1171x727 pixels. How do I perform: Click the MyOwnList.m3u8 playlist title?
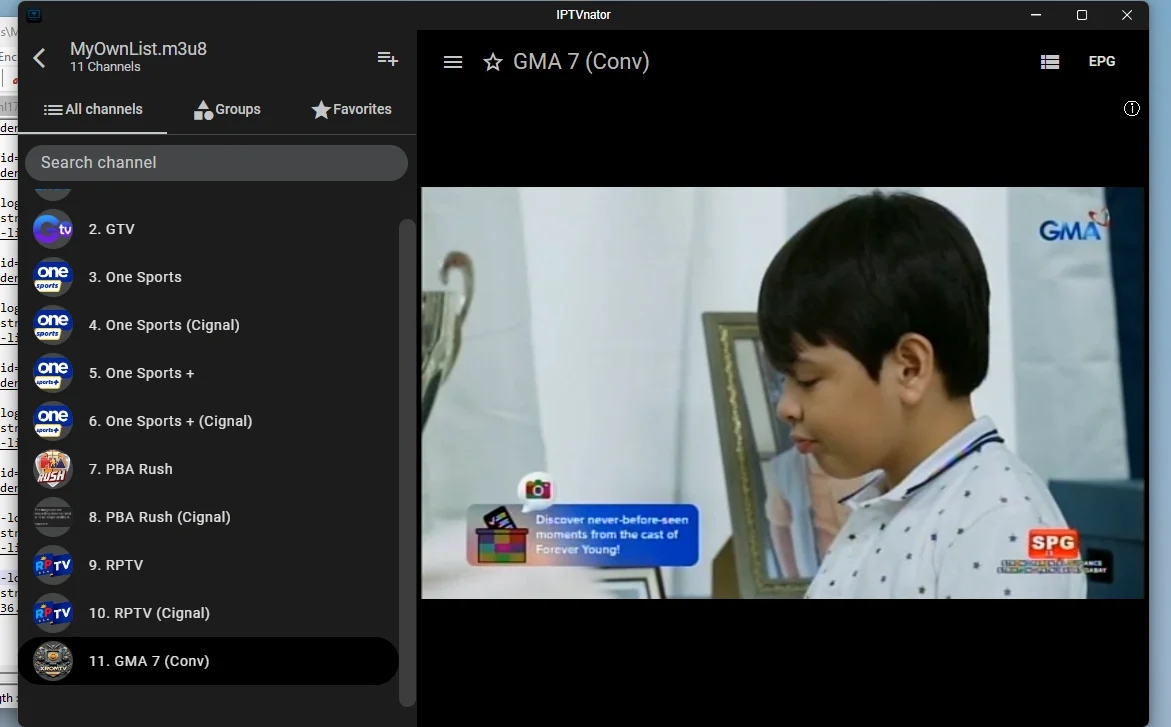[138, 49]
